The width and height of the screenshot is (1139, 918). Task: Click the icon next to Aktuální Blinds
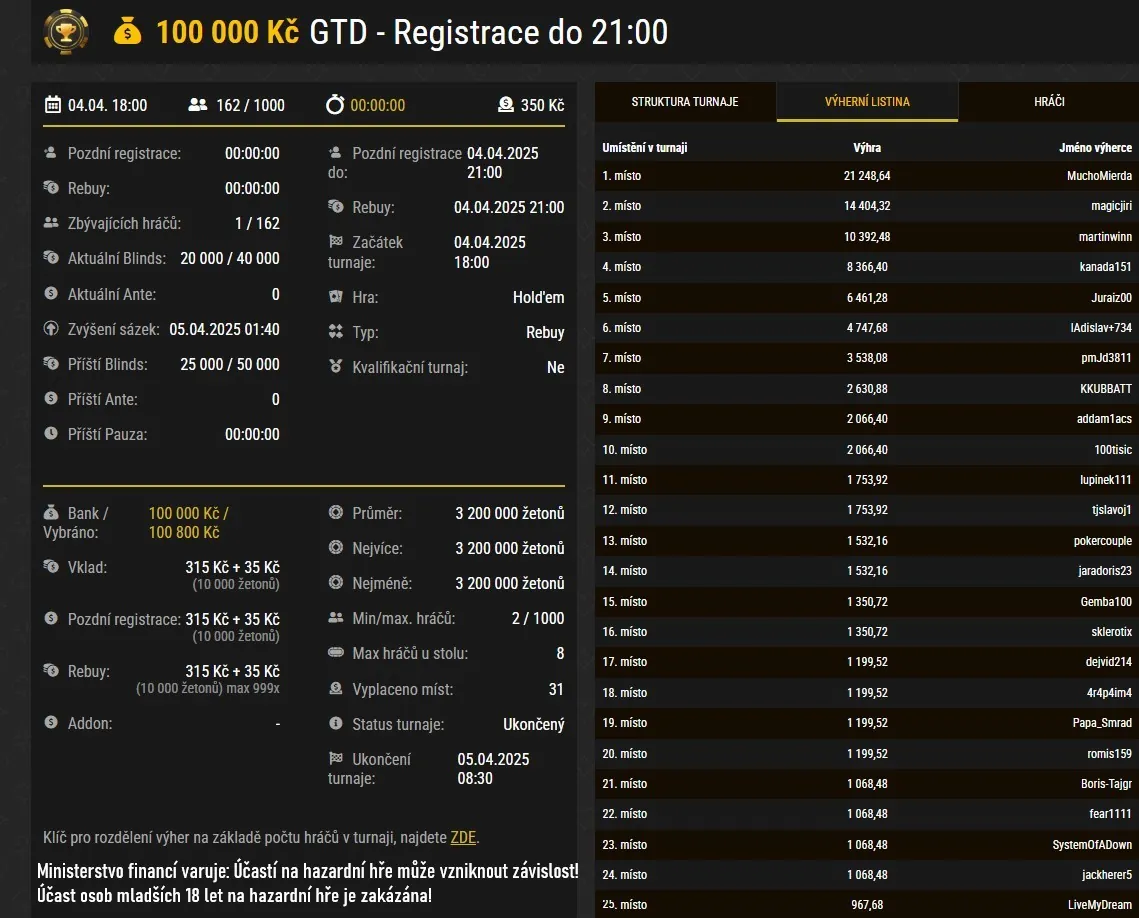(x=48, y=258)
